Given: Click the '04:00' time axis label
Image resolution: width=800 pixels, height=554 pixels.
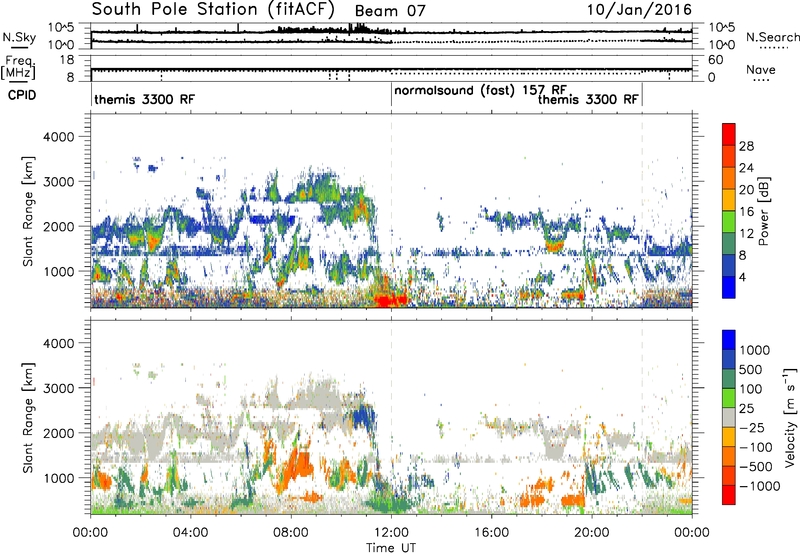Looking at the screenshot, I should coord(190,533).
